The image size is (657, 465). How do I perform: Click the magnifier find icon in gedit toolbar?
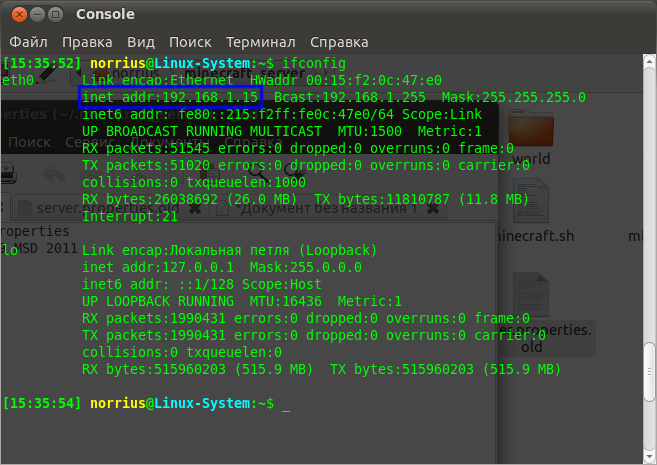pos(257,172)
